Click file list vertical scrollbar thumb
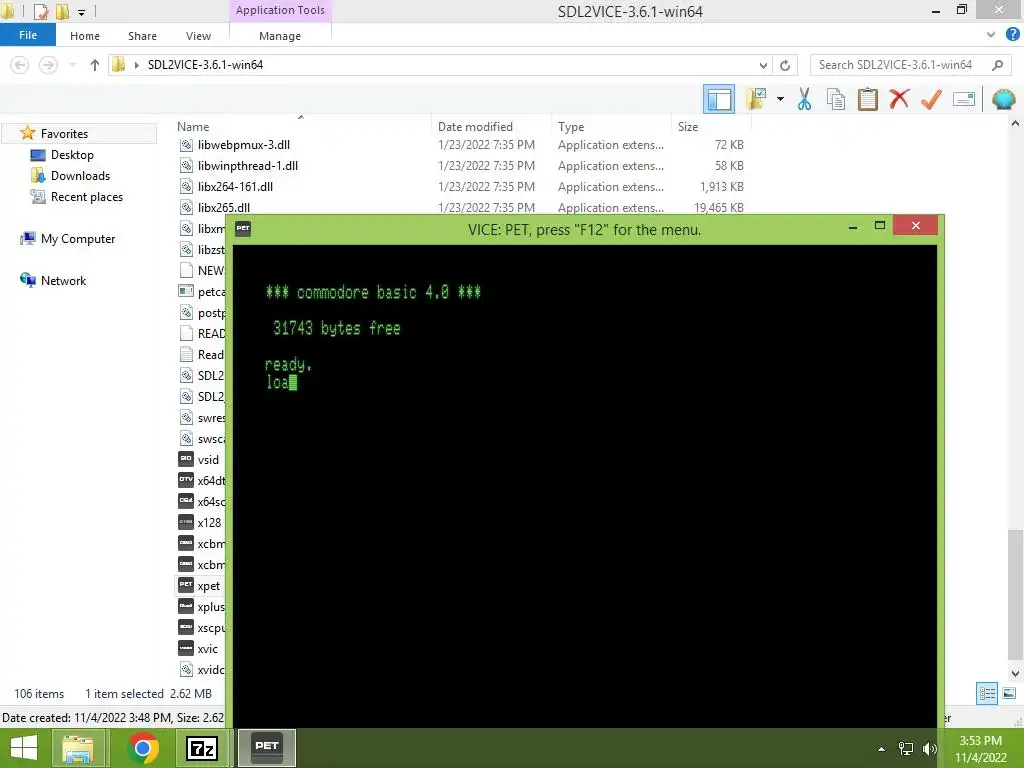This screenshot has height=768, width=1024. pyautogui.click(x=1015, y=594)
